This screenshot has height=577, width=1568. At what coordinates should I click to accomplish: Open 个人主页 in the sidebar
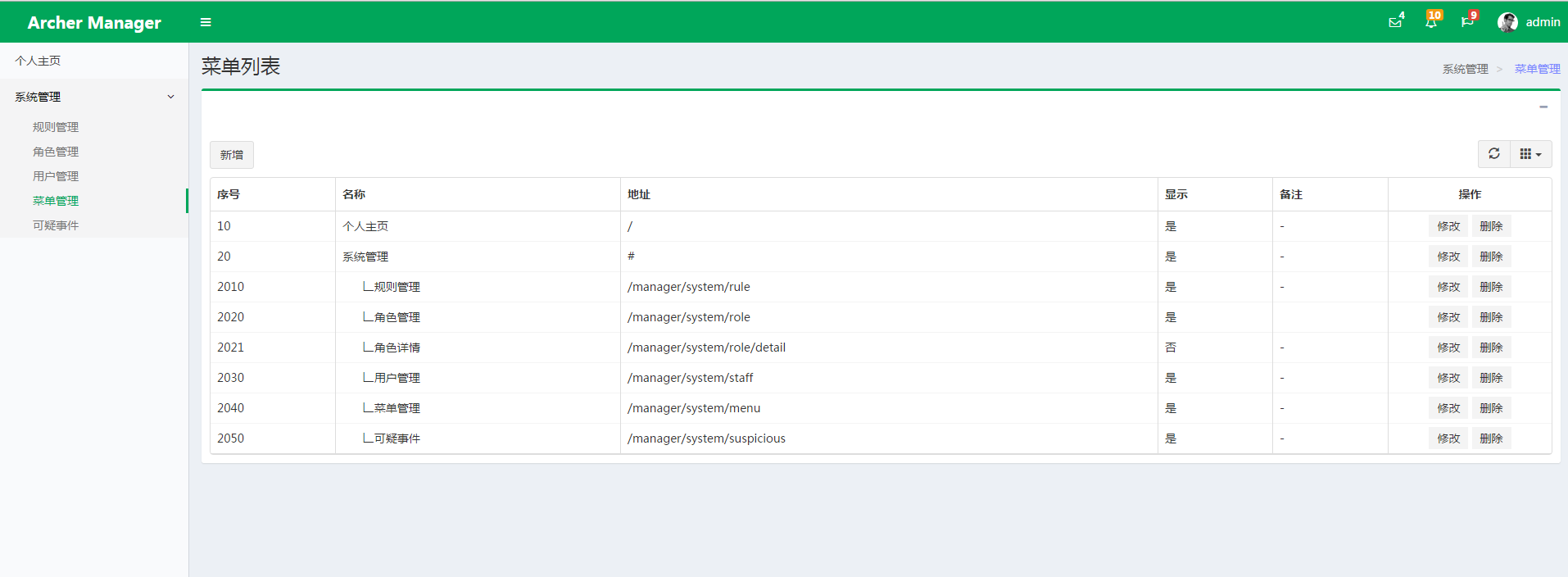[x=38, y=61]
